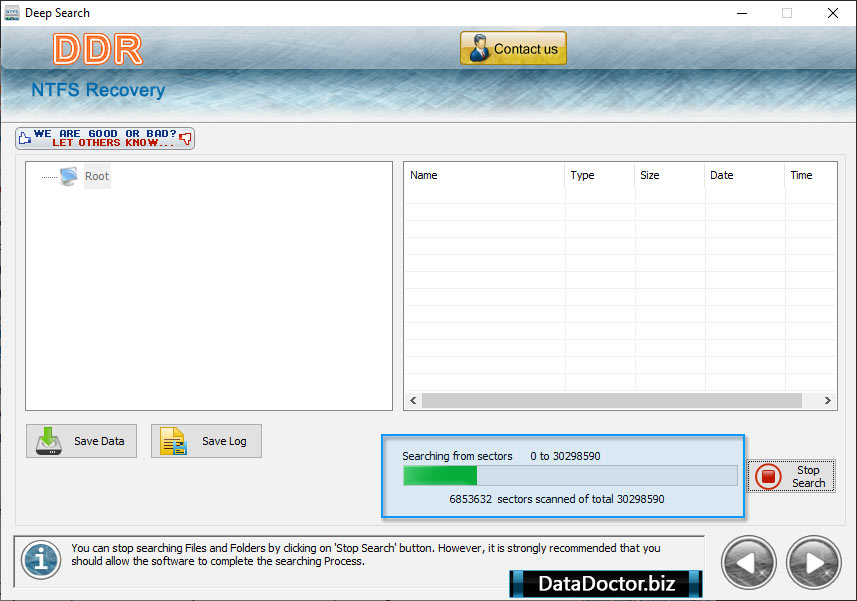Open the DataDoctor.biz link banner
This screenshot has width=857, height=601.
click(606, 584)
